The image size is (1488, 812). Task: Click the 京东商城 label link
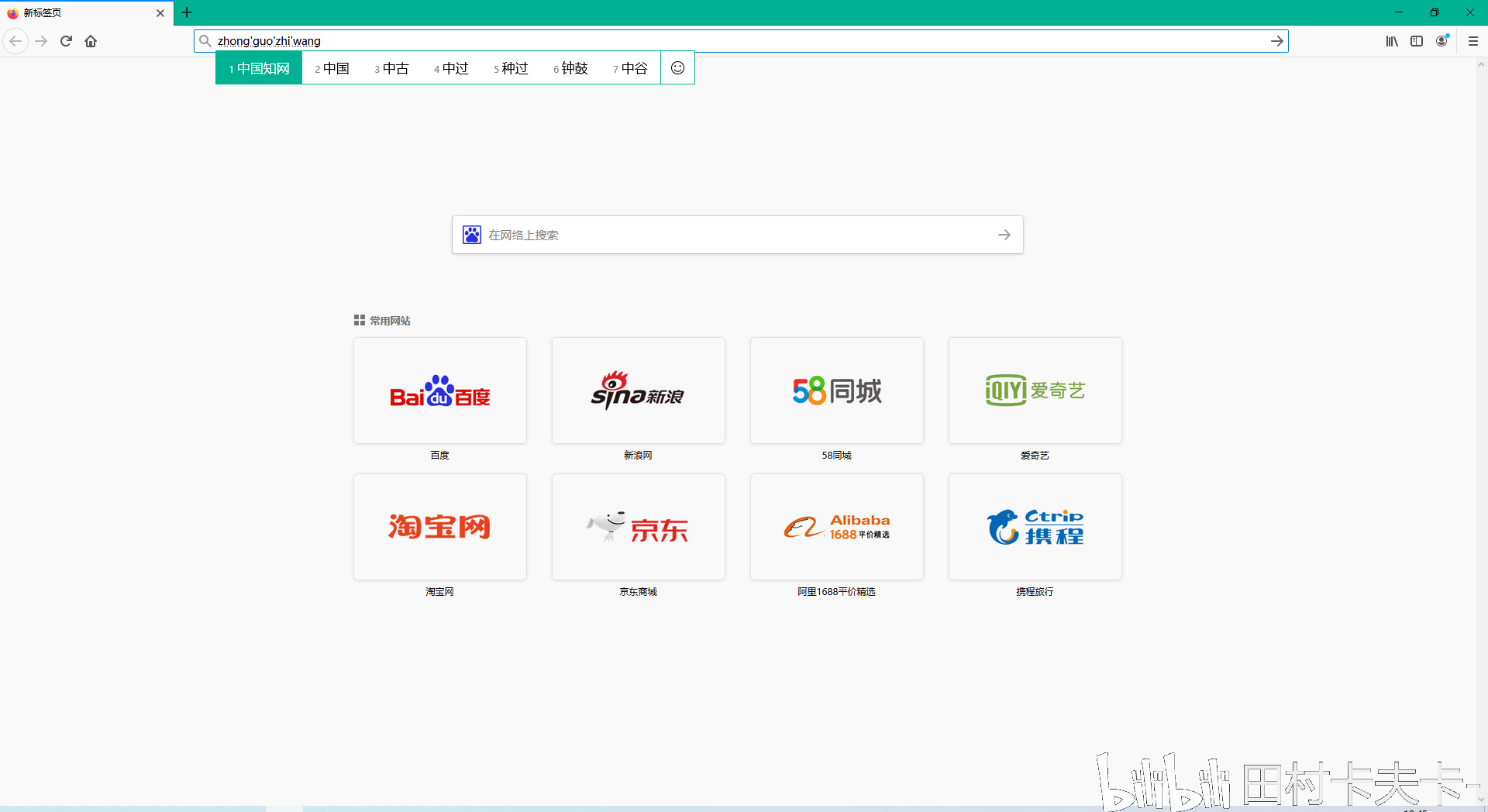[639, 592]
